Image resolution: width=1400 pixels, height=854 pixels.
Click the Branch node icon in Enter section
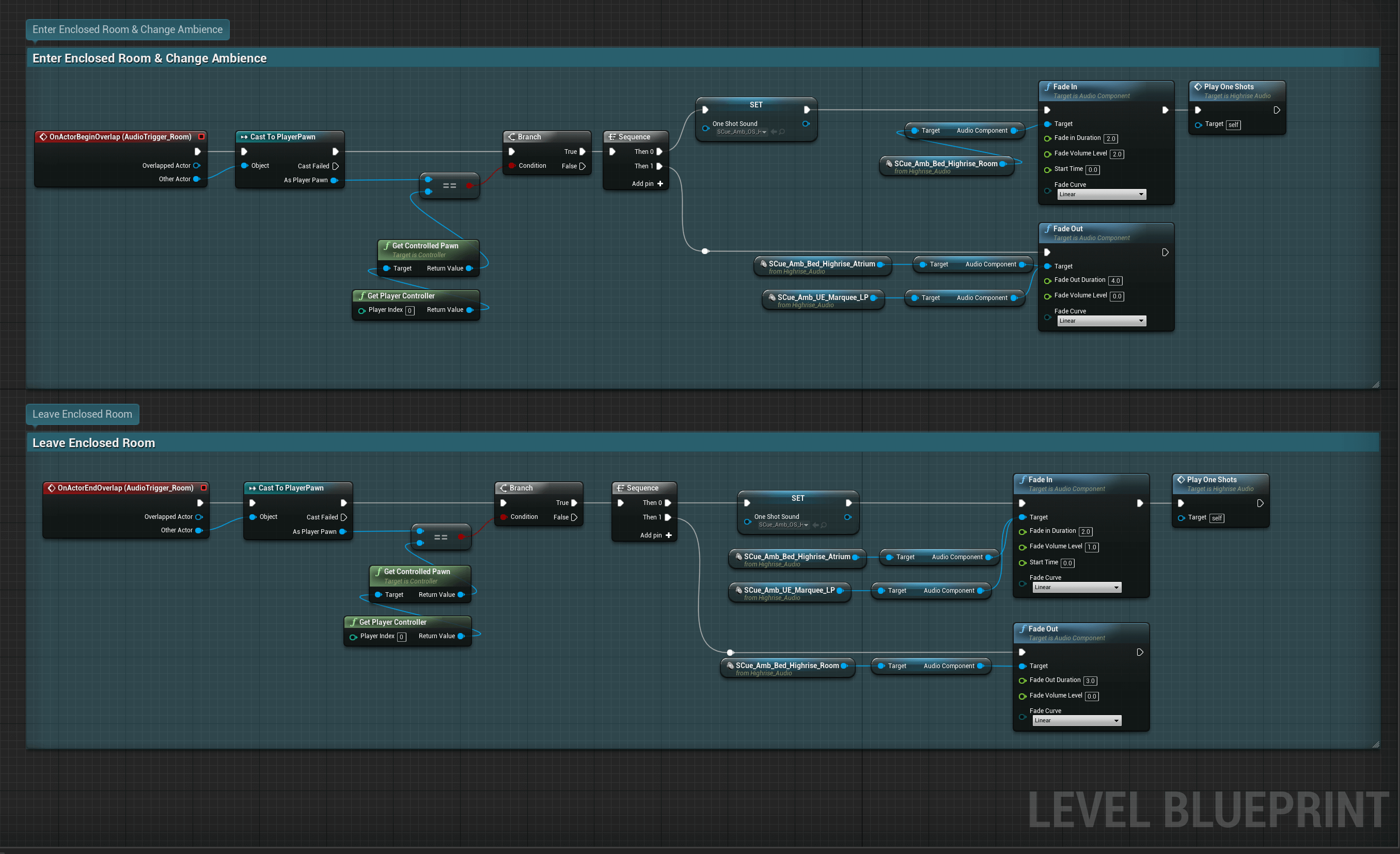(x=511, y=136)
